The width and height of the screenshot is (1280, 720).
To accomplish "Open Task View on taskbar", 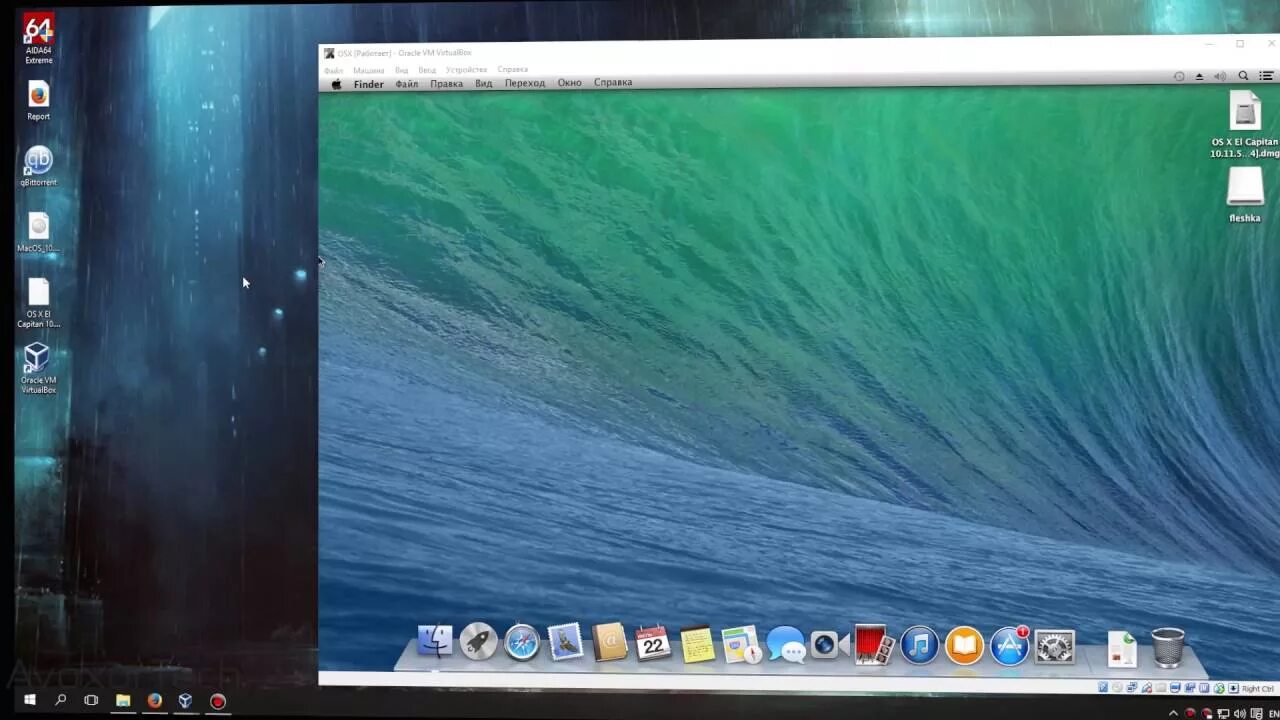I will pyautogui.click(x=91, y=700).
